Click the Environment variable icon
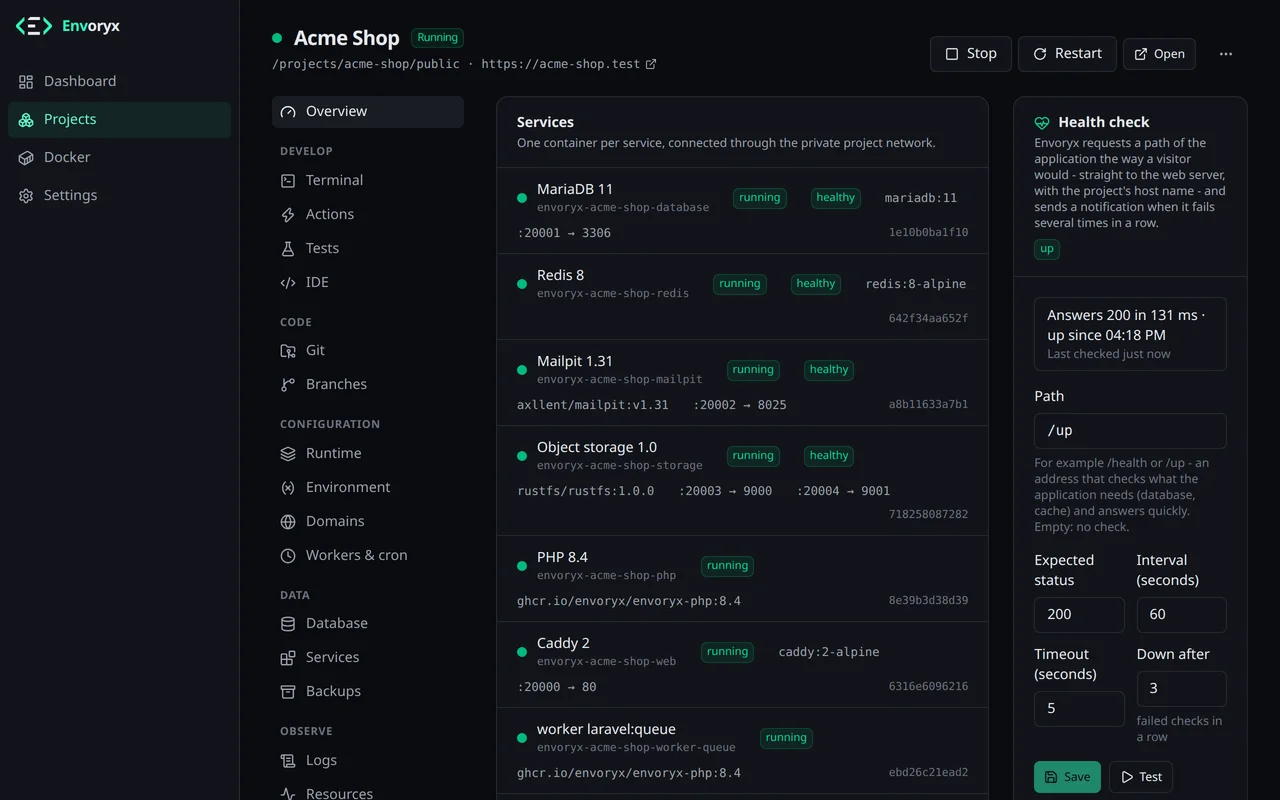 coord(288,487)
